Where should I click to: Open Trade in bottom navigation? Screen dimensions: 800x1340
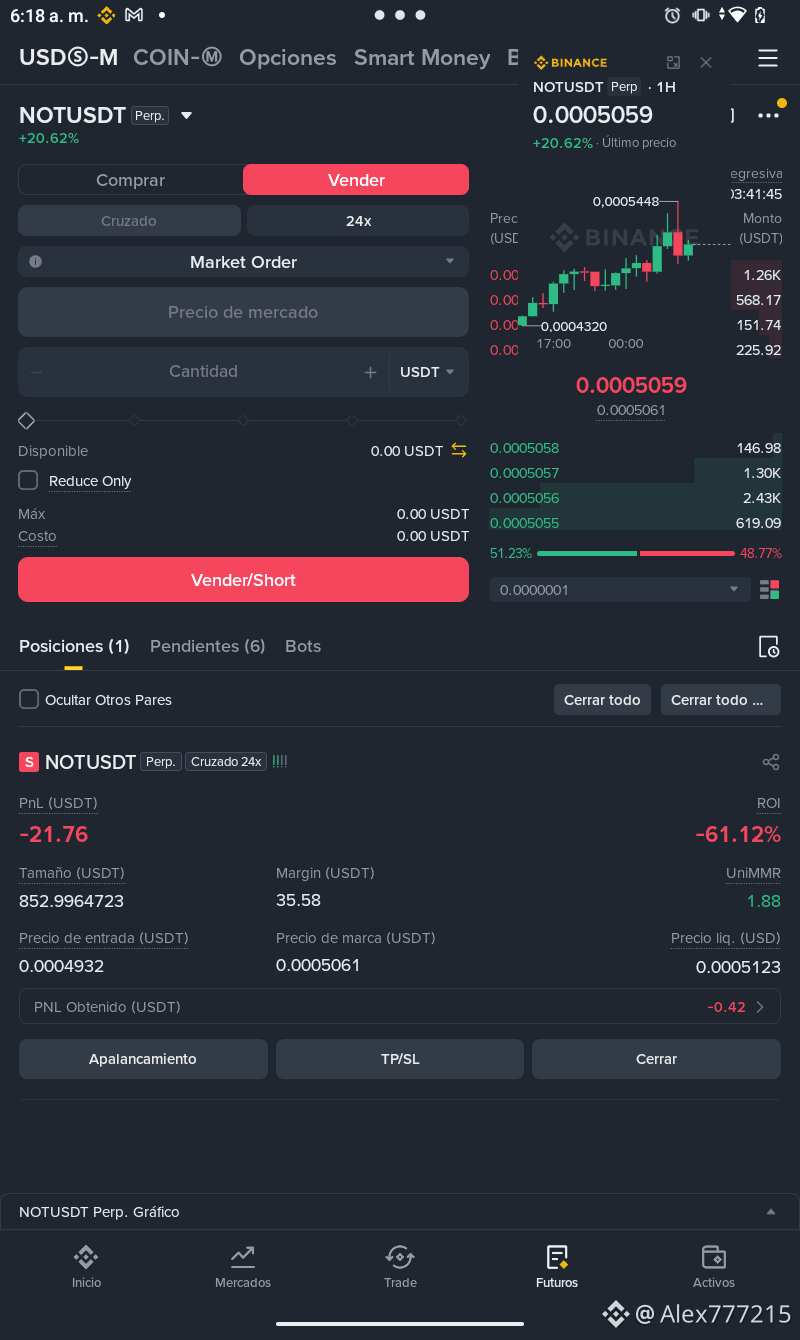(x=400, y=1266)
